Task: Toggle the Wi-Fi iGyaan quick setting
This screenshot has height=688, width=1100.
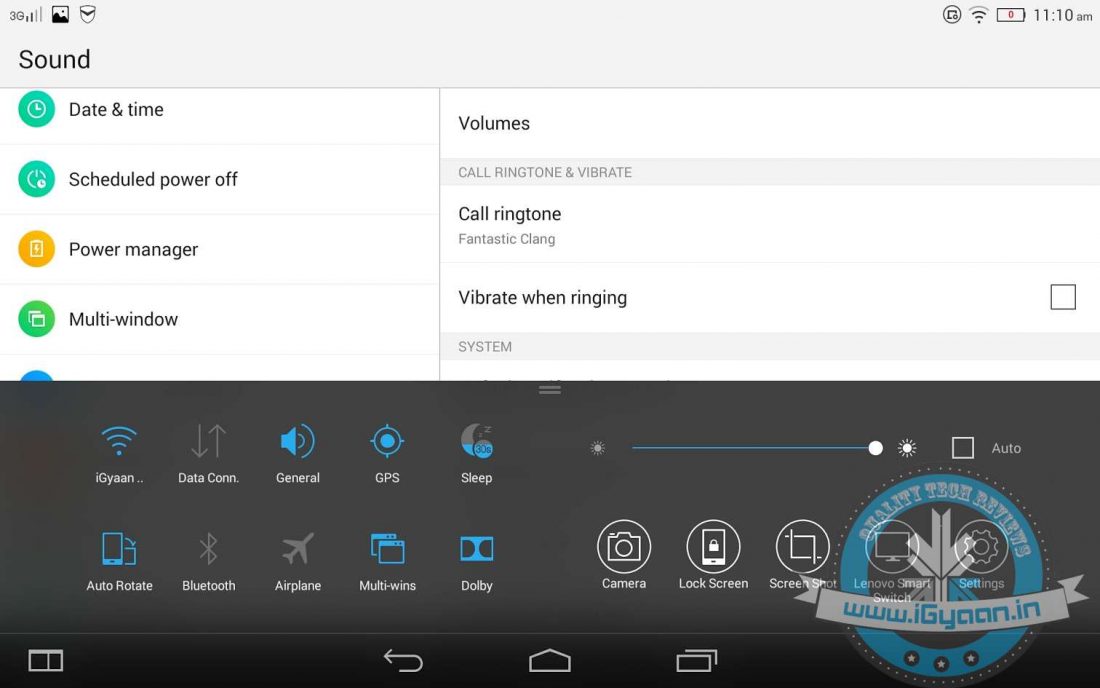Action: tap(119, 442)
